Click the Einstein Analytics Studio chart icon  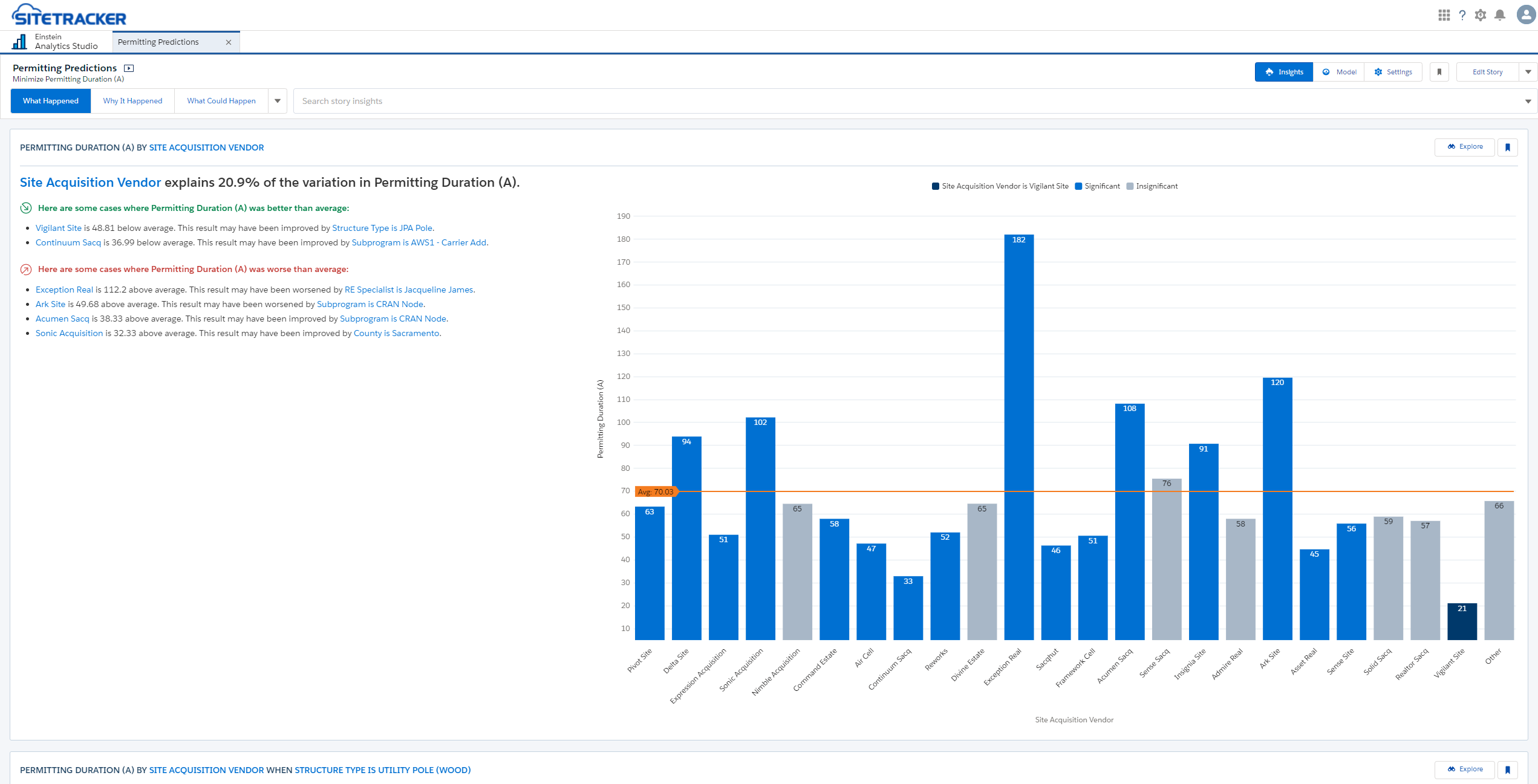coord(19,42)
